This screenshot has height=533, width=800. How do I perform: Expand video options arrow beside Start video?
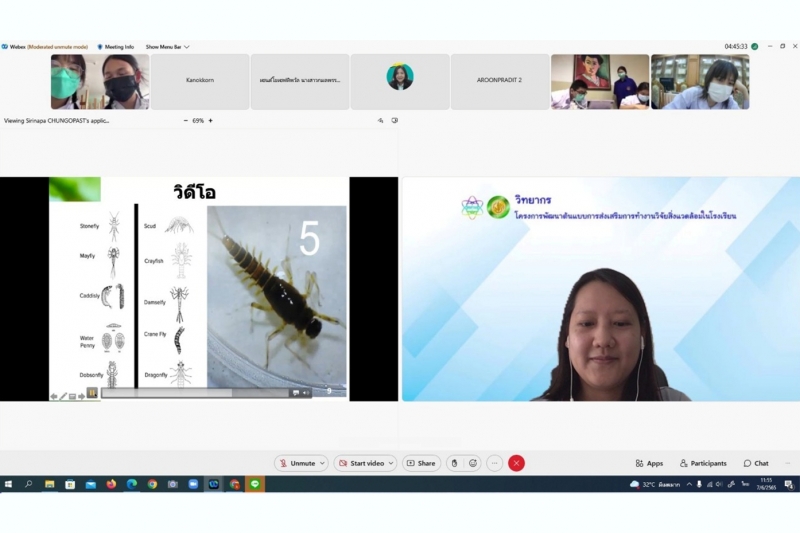click(x=391, y=463)
